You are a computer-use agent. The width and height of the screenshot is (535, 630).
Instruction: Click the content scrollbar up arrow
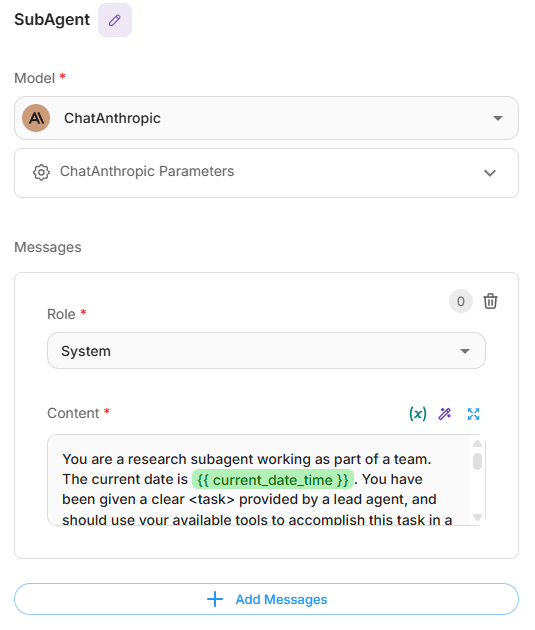click(x=477, y=444)
